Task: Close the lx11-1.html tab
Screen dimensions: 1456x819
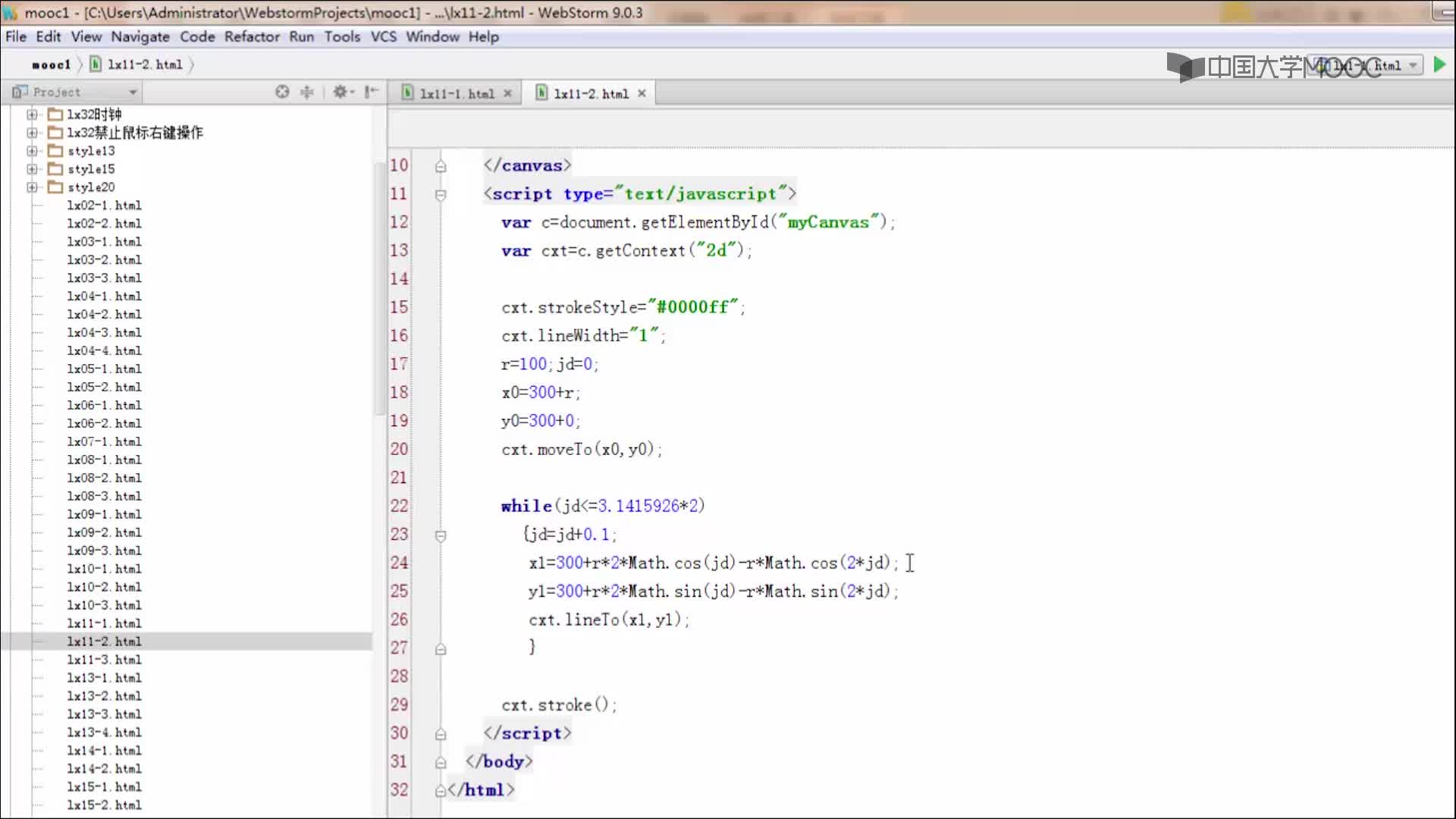Action: 508,93
